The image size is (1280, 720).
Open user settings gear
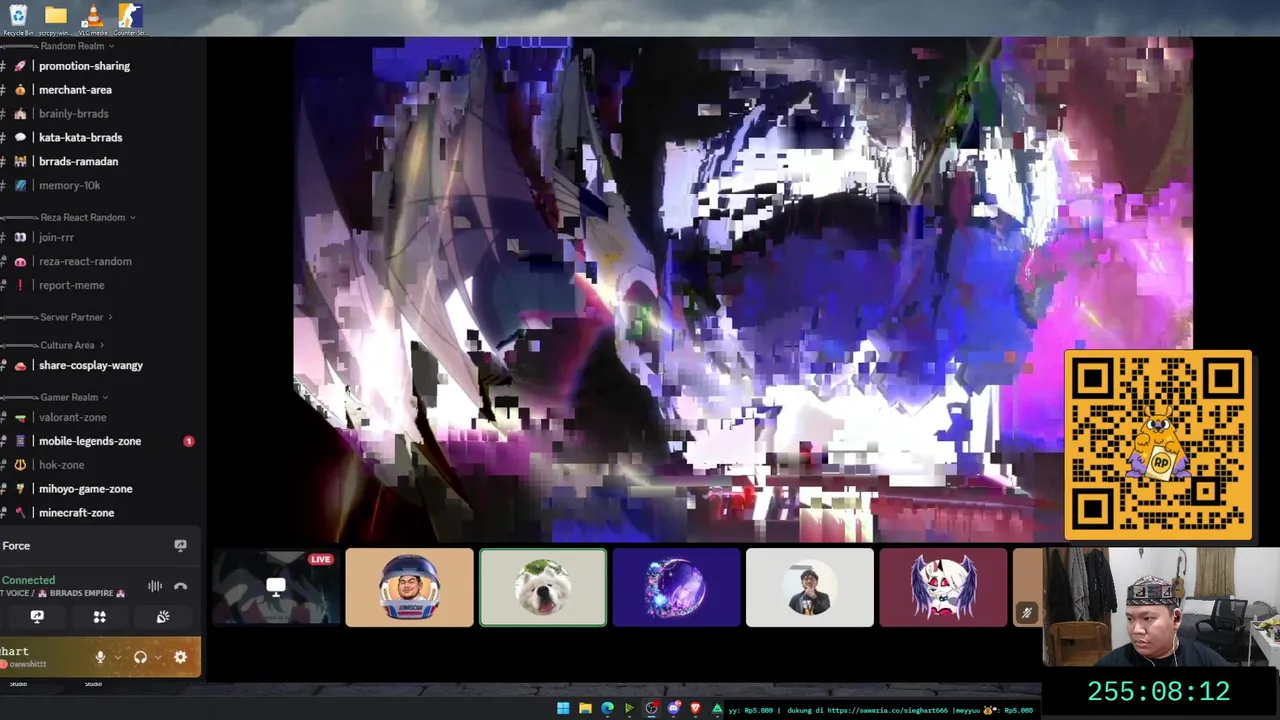pyautogui.click(x=180, y=657)
